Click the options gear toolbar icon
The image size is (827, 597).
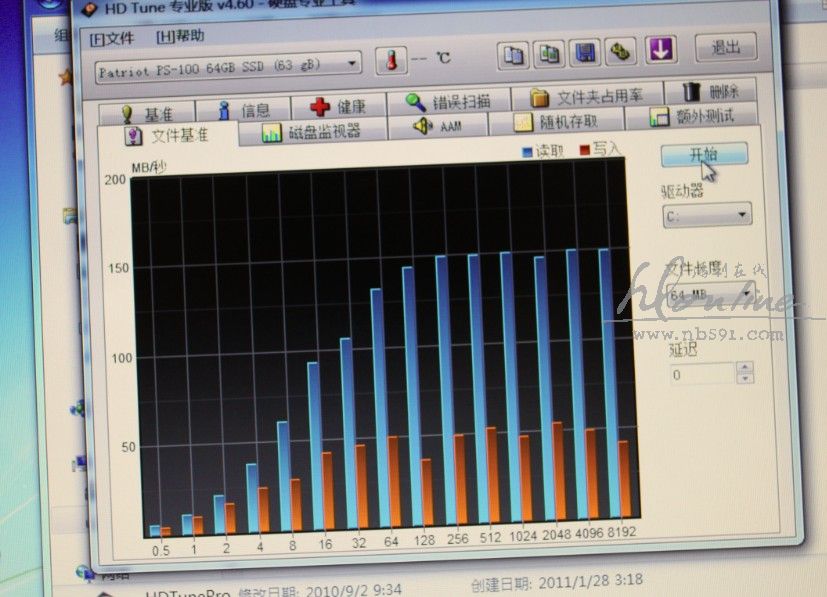(620, 51)
